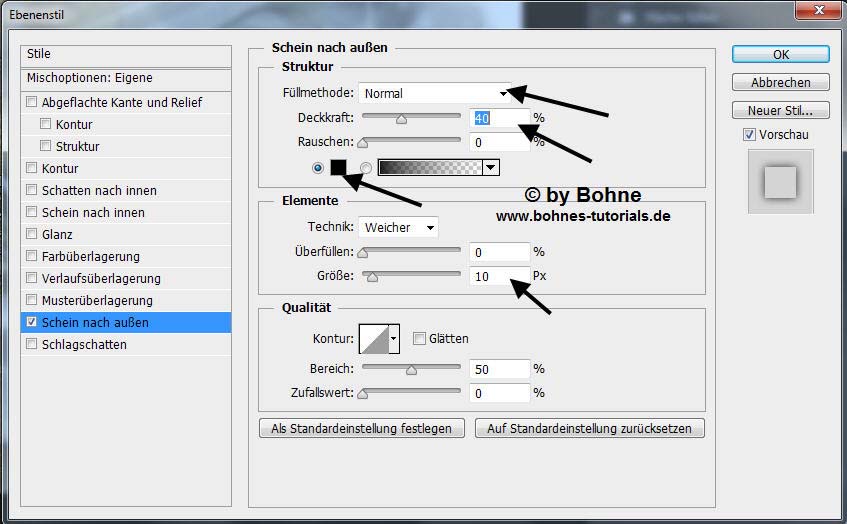Enable the Schlagschatten checkbox
The image size is (847, 524).
pos(32,344)
